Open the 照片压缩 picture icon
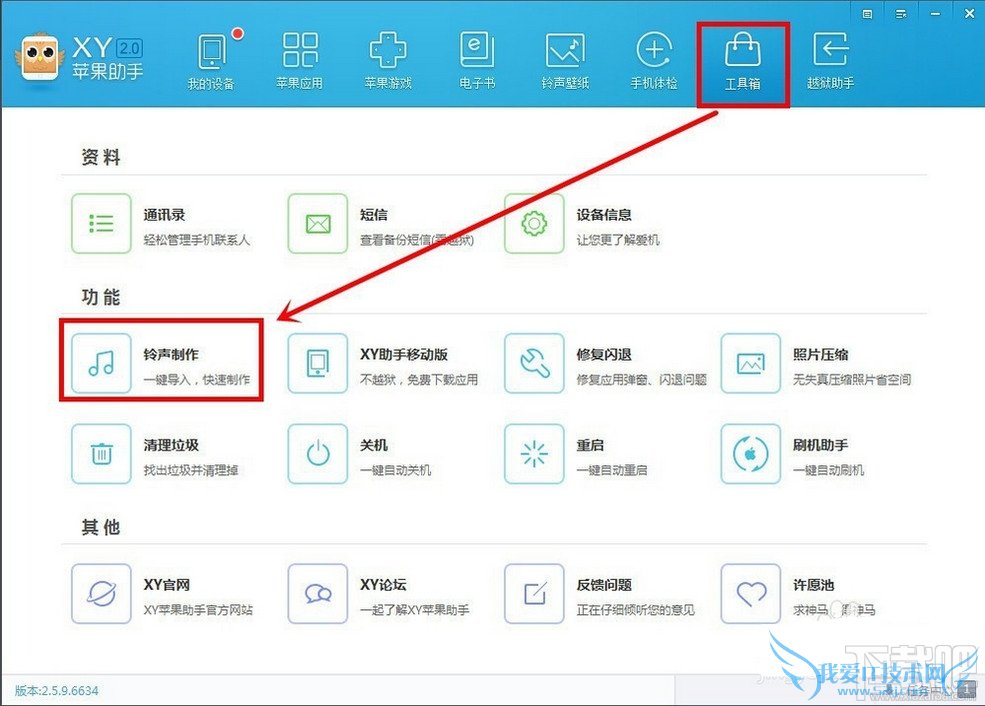The height and width of the screenshot is (706, 985). coord(751,363)
